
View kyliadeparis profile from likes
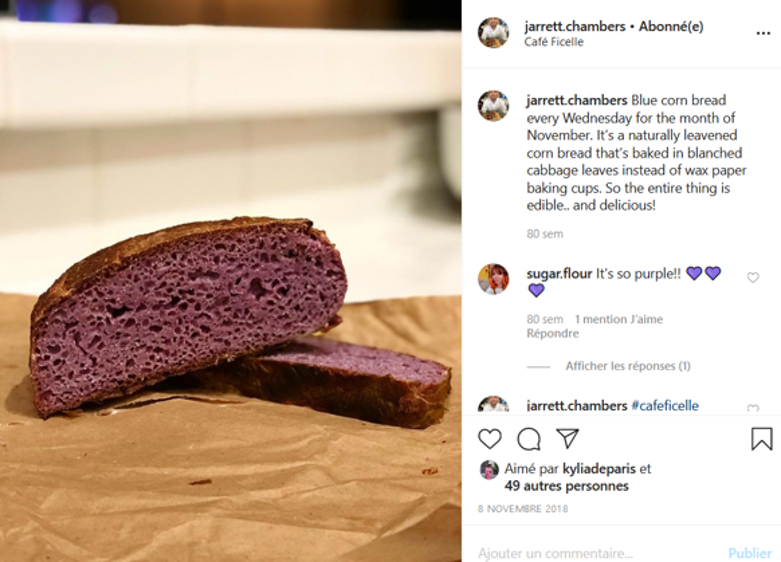click(599, 469)
